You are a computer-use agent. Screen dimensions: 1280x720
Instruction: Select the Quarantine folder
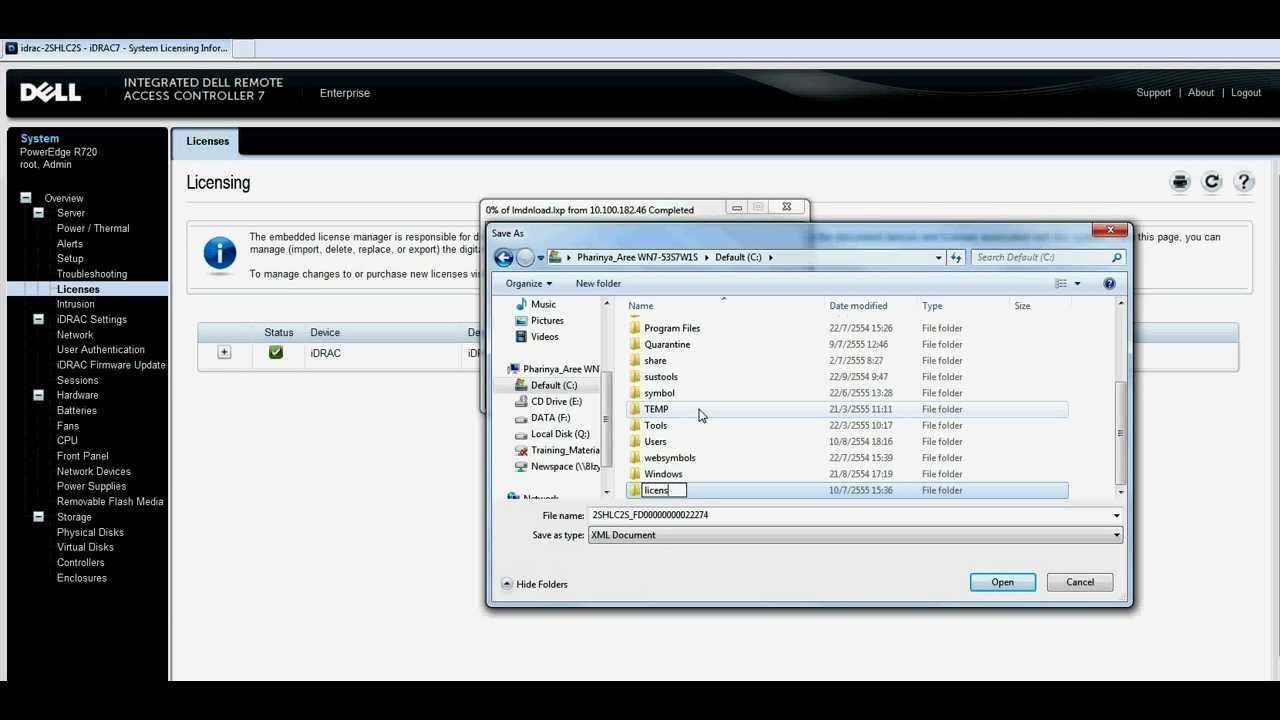point(667,344)
